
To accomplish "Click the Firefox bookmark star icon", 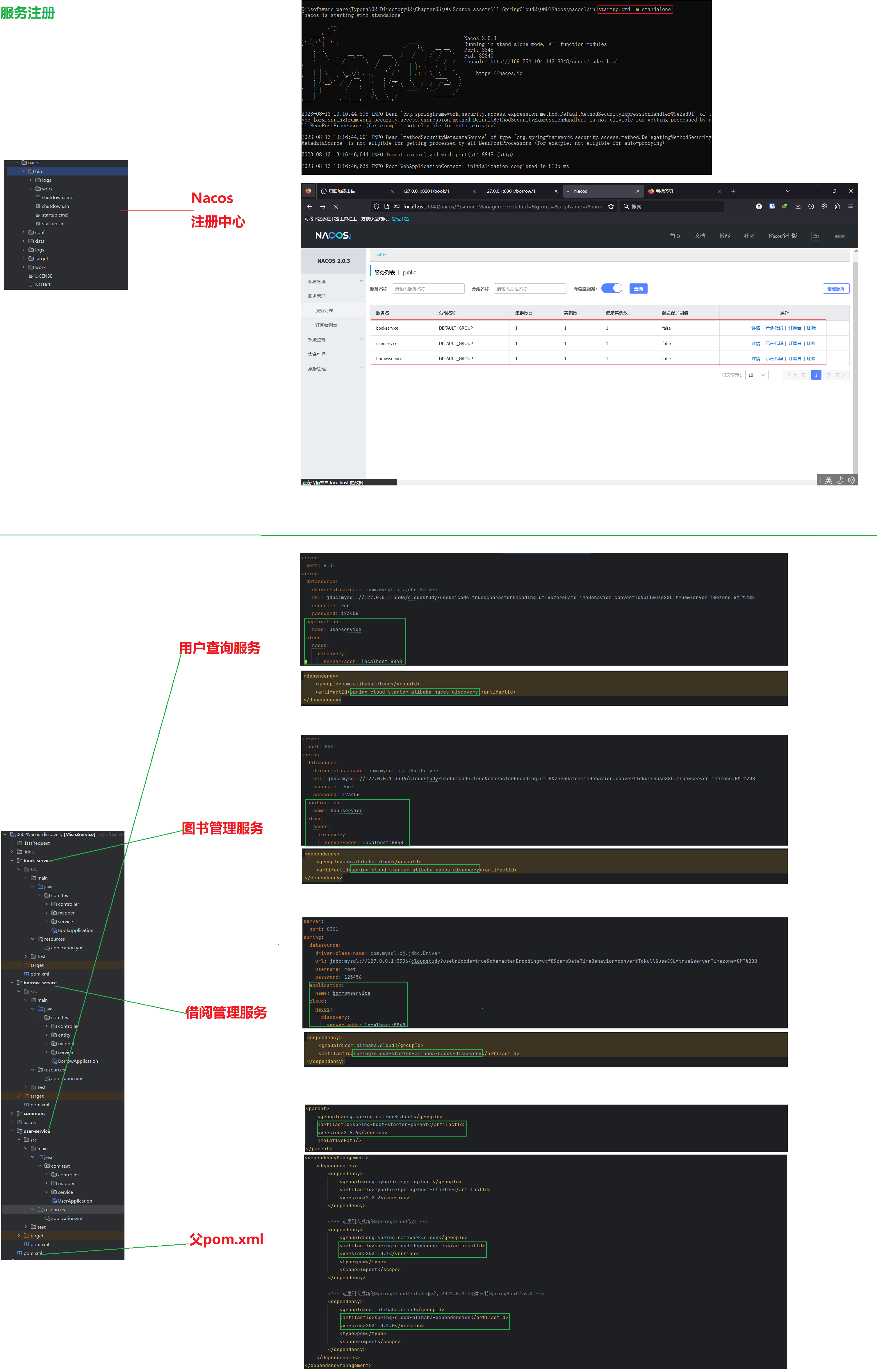I will click(x=611, y=207).
